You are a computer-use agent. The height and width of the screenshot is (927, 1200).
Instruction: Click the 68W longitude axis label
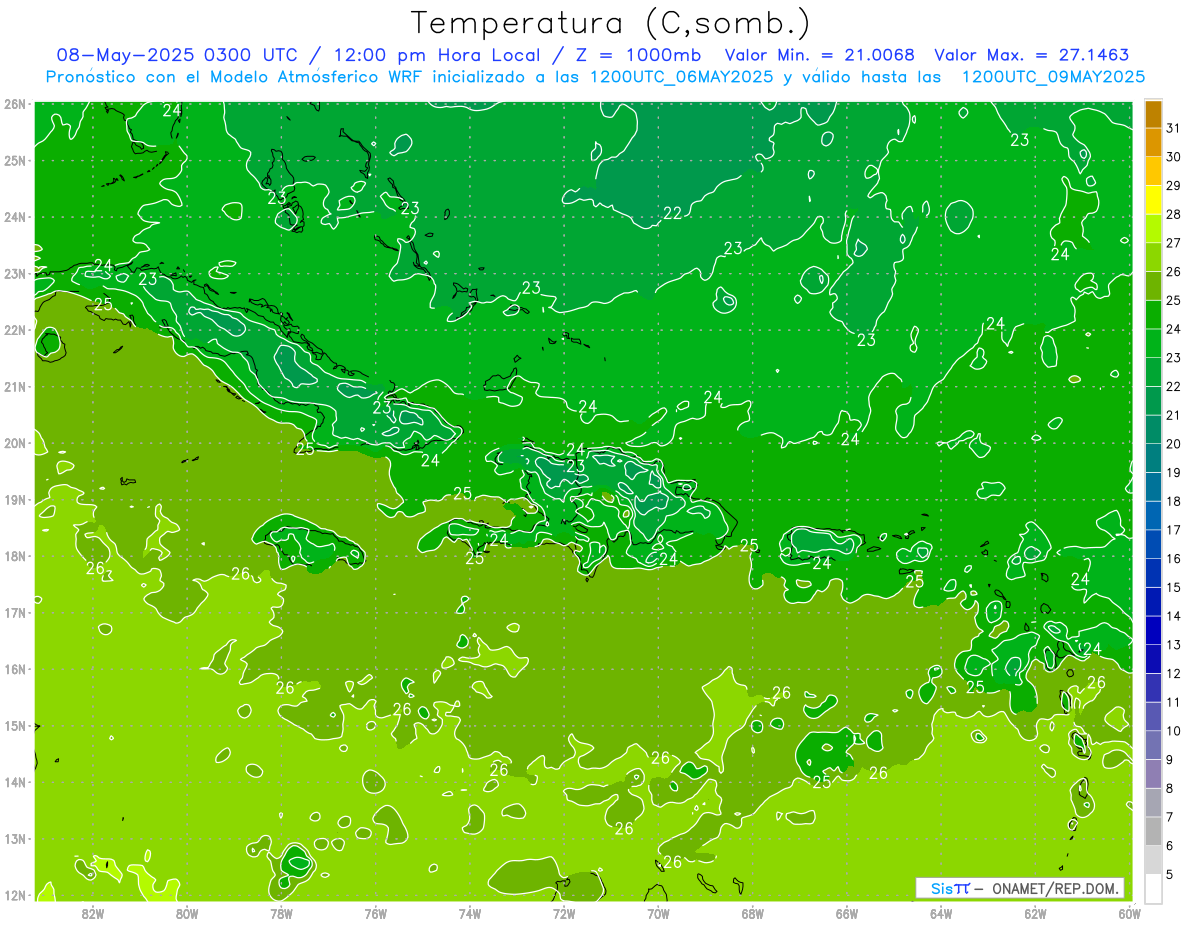coord(753,913)
